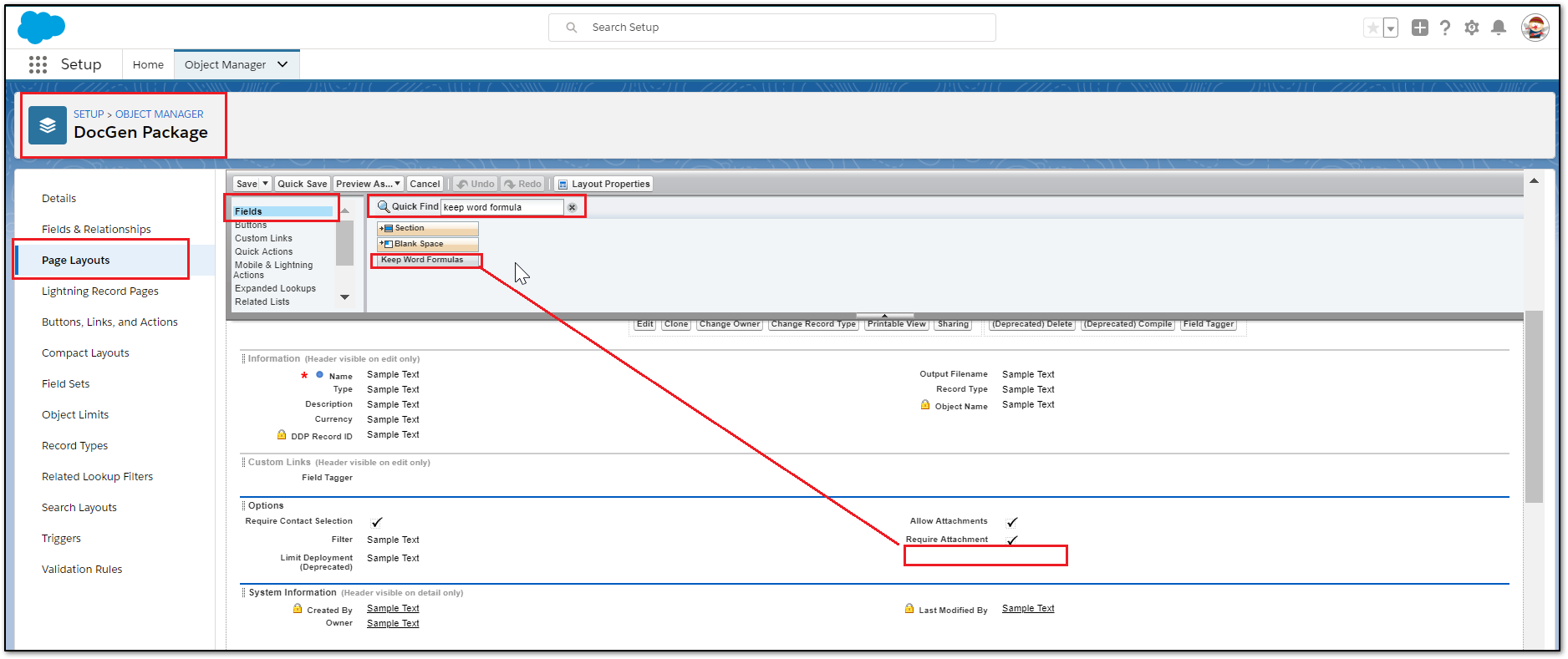Click the lock icon beside Object Name
1568x659 pixels.
(925, 404)
